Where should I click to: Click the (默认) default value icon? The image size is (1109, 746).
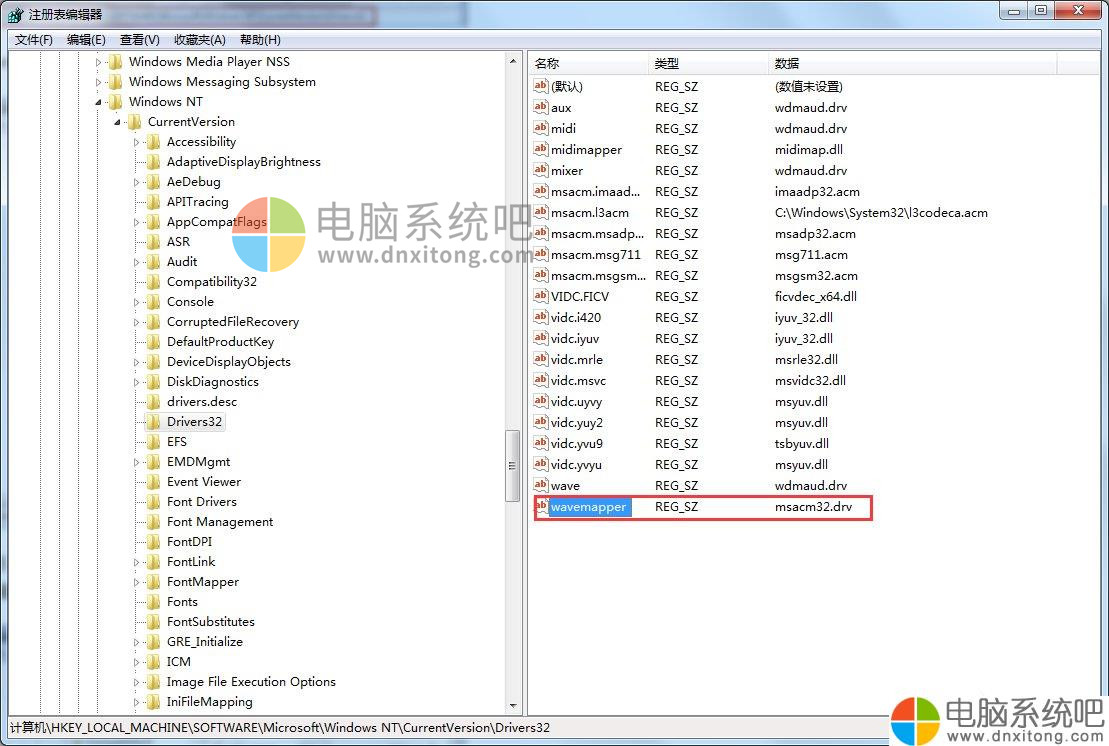coord(541,86)
